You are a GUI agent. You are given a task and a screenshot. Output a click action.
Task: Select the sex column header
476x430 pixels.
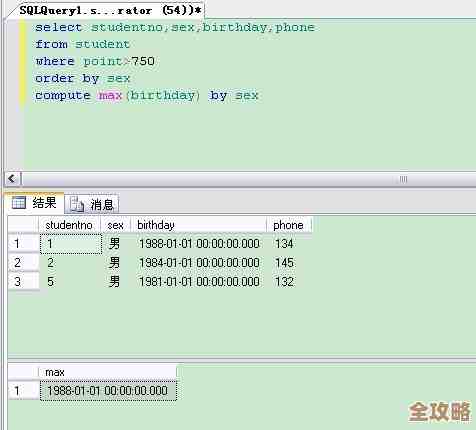point(116,225)
